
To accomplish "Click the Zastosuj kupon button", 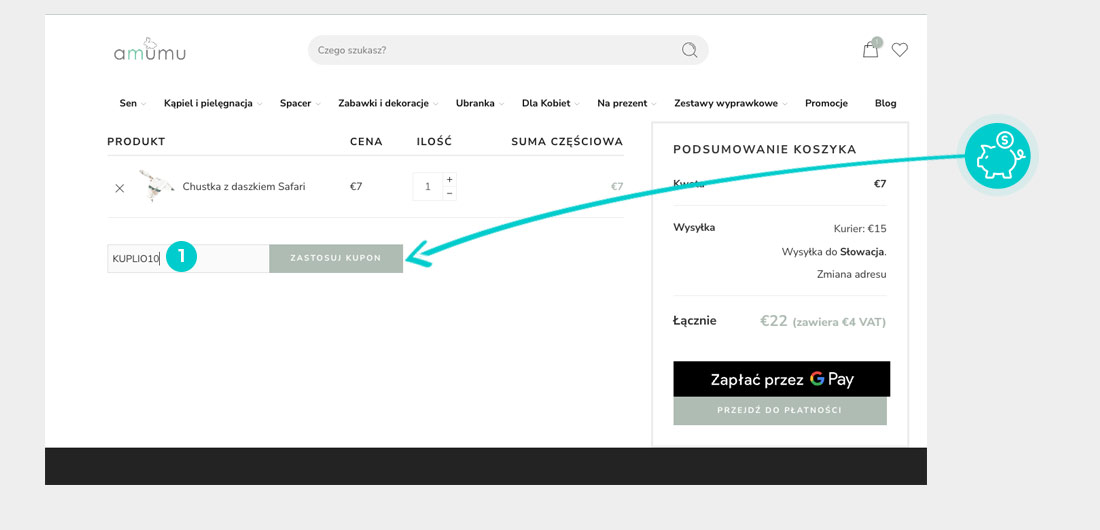I will coord(336,258).
